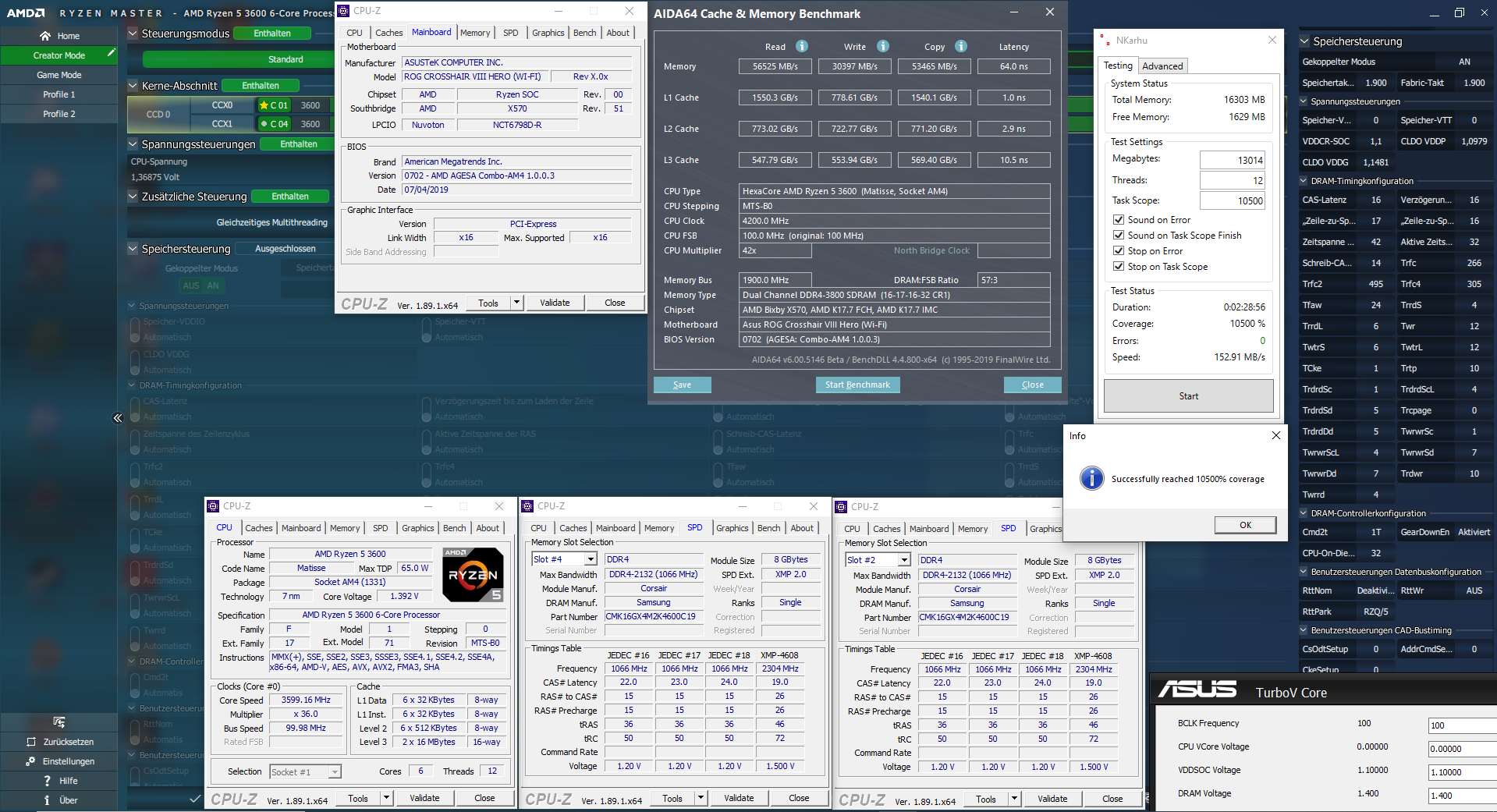
Task: Click the info icon next to Copy in AIDA64
Action: point(961,46)
